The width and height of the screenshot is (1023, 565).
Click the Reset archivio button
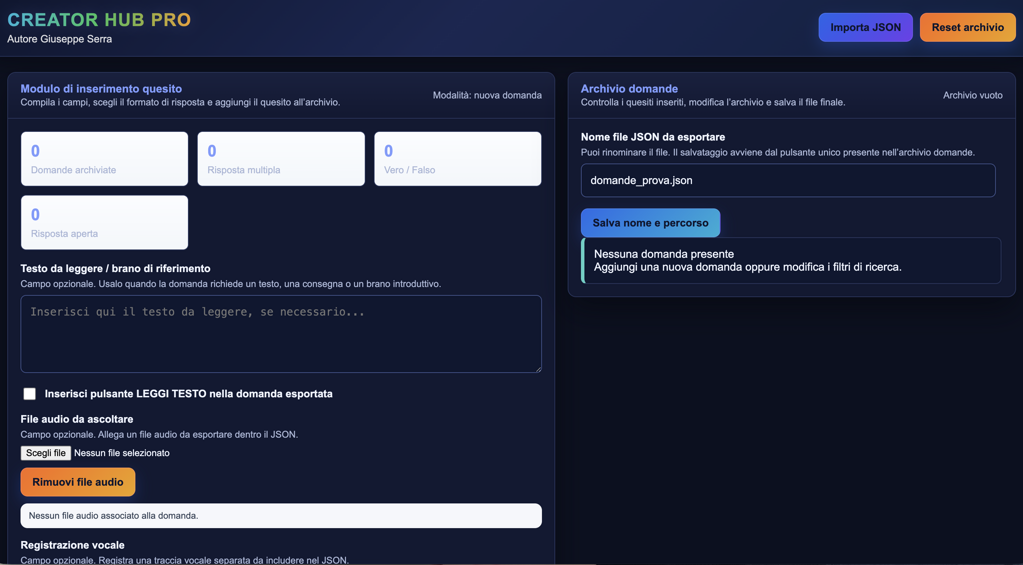[968, 27]
